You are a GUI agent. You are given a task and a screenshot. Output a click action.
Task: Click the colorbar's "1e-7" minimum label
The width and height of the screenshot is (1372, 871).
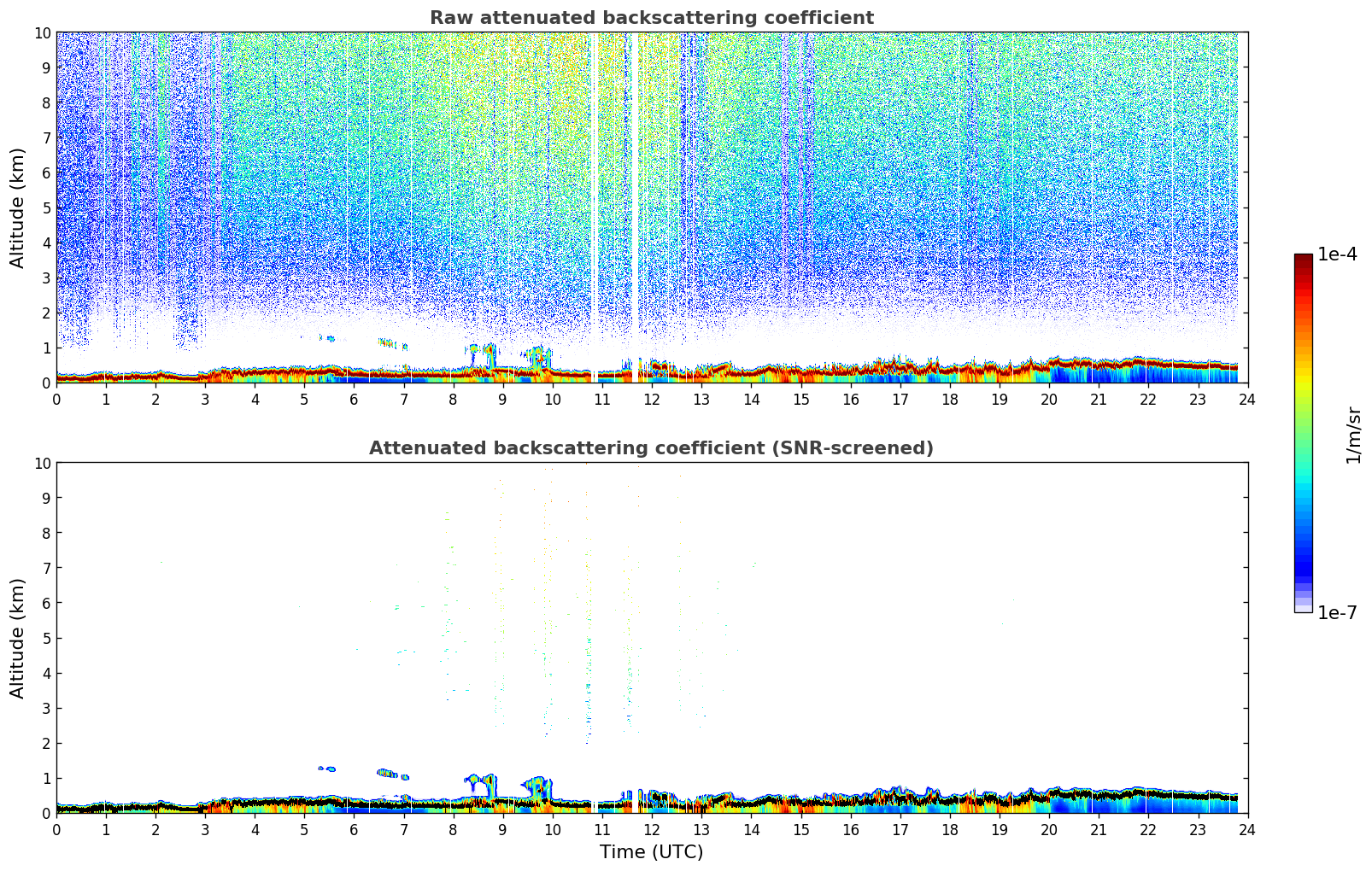click(x=1337, y=612)
